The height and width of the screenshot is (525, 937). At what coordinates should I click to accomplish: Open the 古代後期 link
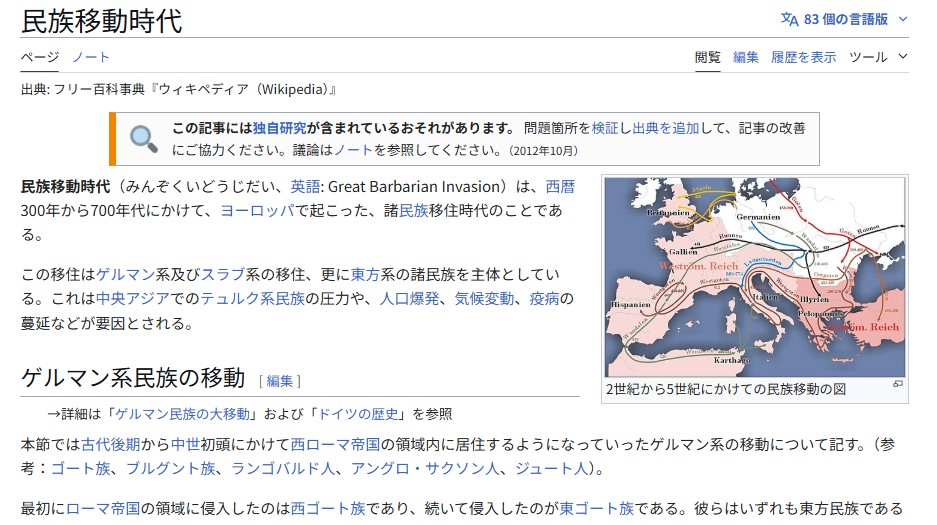click(111, 444)
